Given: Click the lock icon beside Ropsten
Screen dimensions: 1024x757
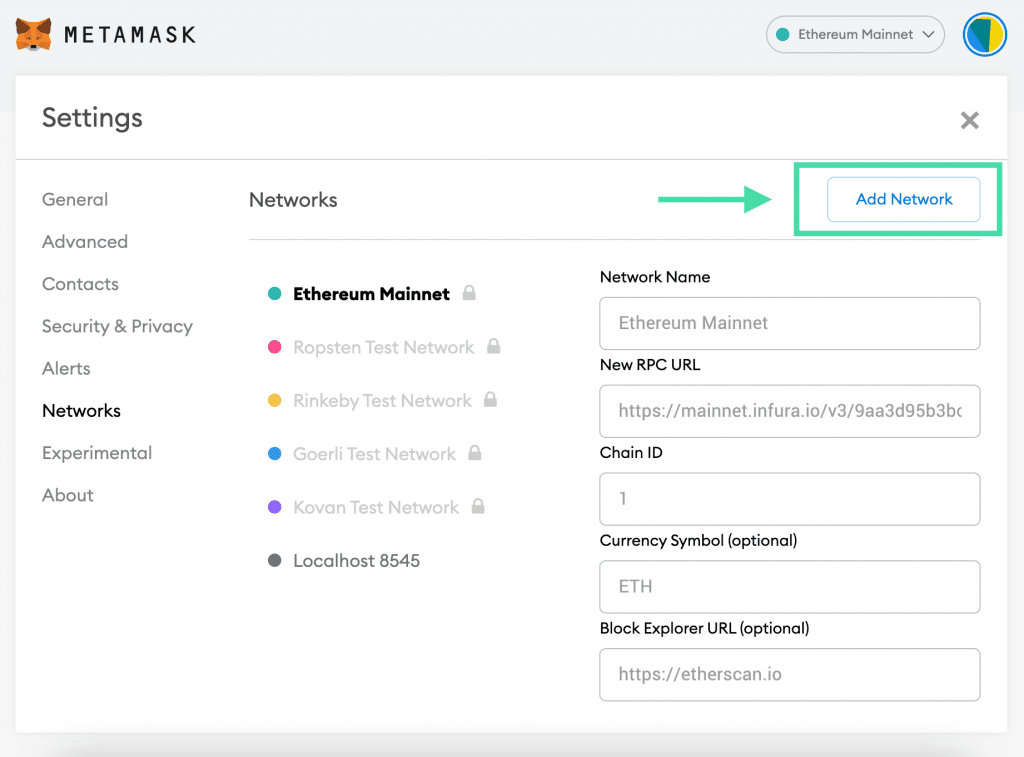Looking at the screenshot, I should point(494,346).
